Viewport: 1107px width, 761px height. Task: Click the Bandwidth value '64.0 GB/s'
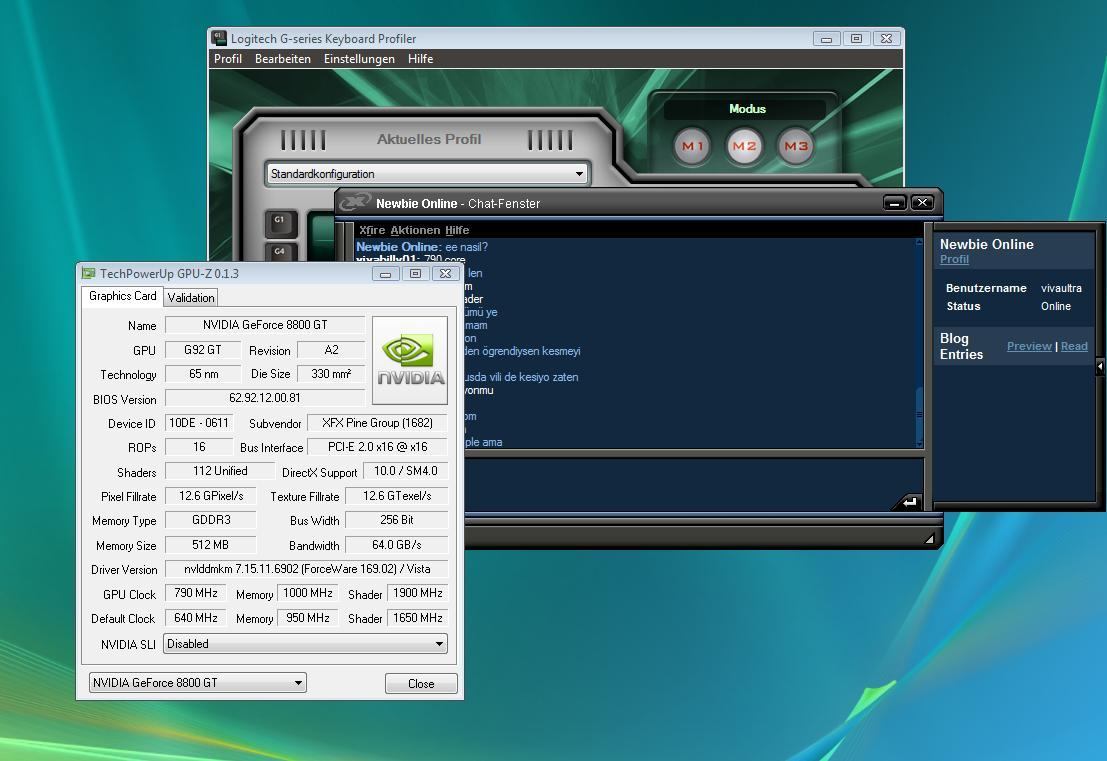(397, 545)
